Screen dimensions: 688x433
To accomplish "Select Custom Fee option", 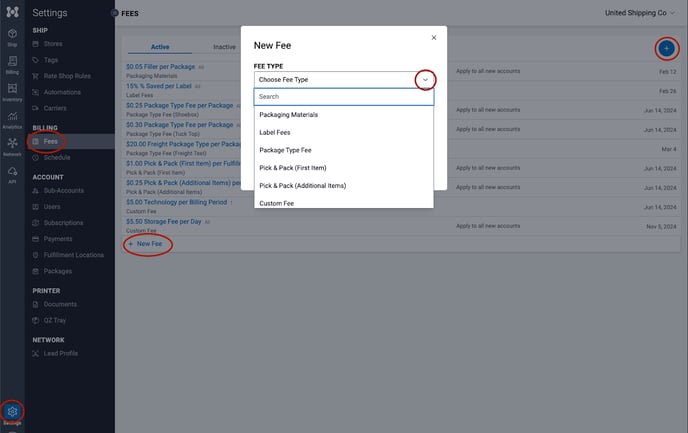I will (x=276, y=203).
